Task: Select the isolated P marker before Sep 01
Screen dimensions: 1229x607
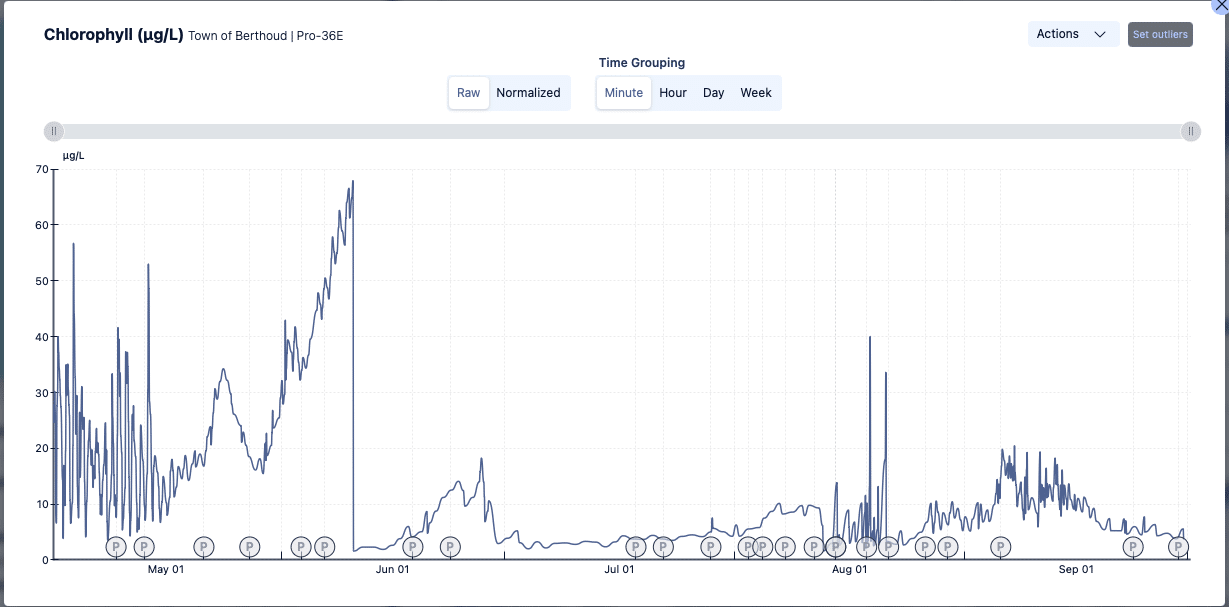Action: (1000, 546)
